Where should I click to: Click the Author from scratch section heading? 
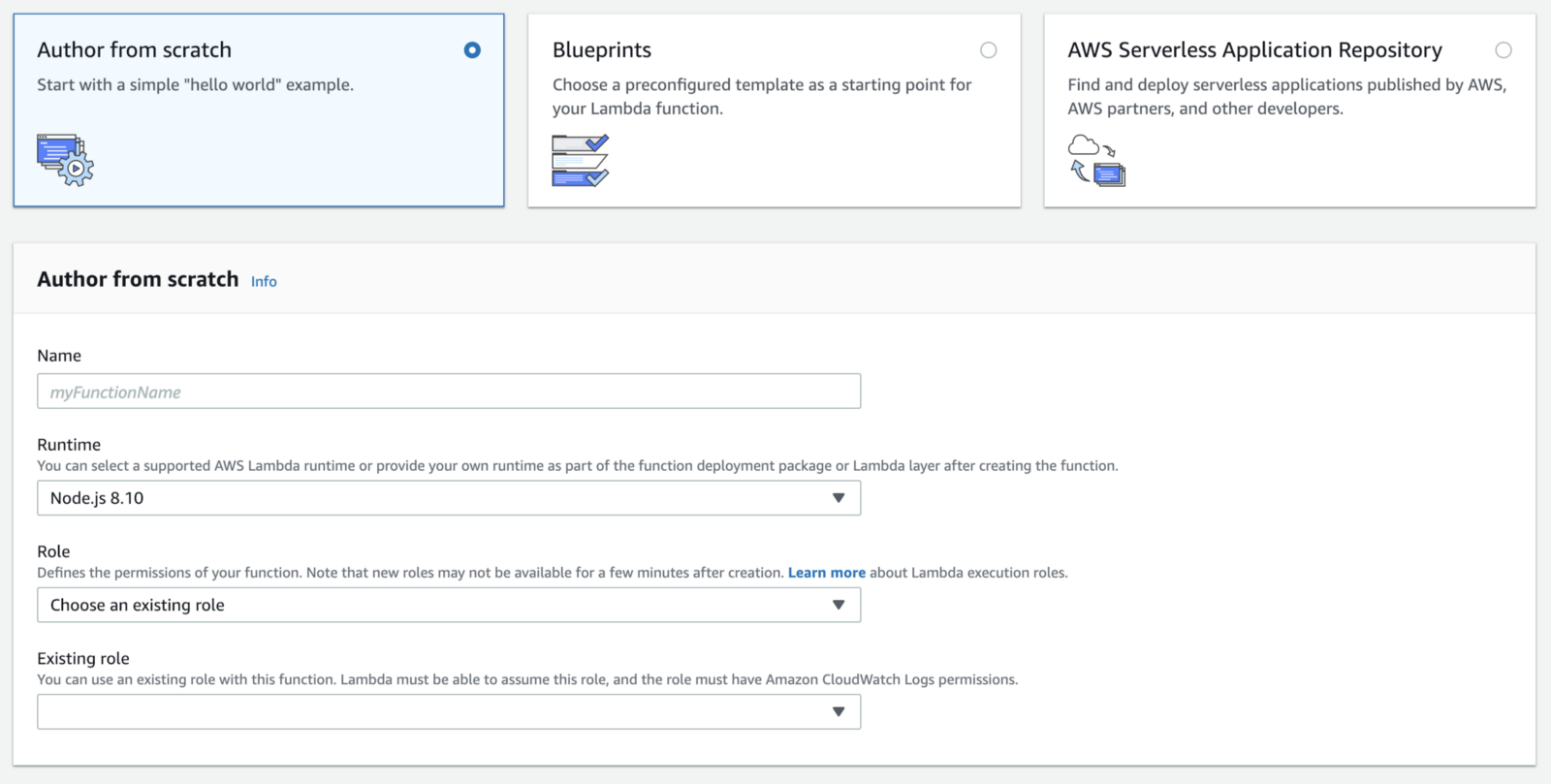[138, 279]
